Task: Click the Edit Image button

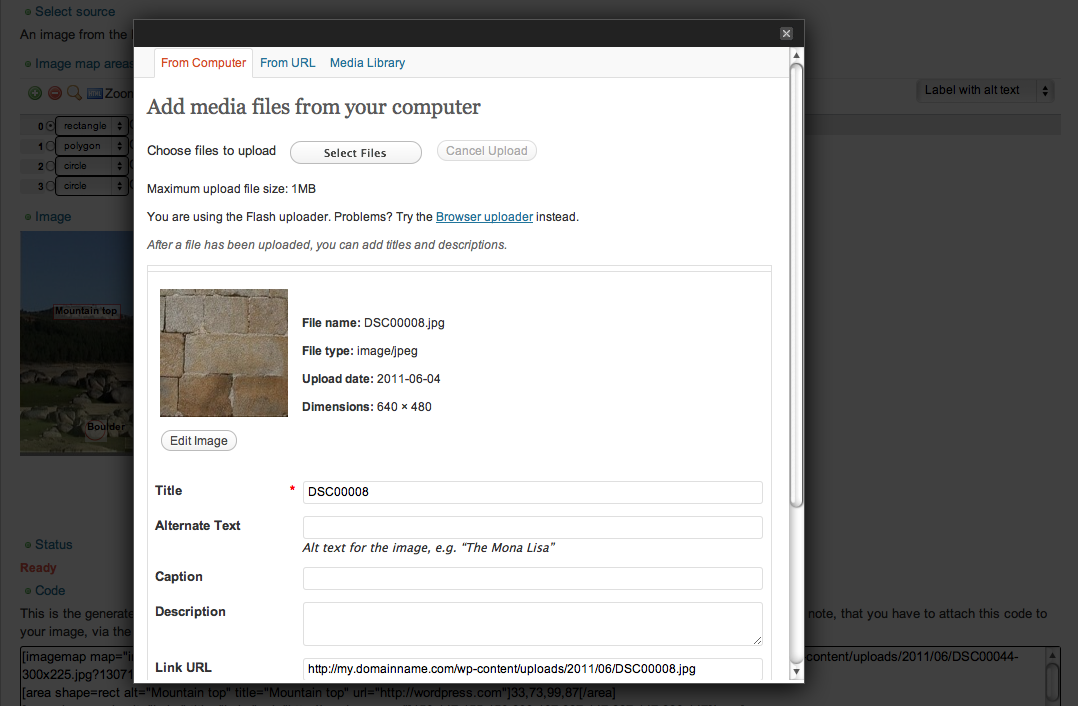Action: point(199,441)
